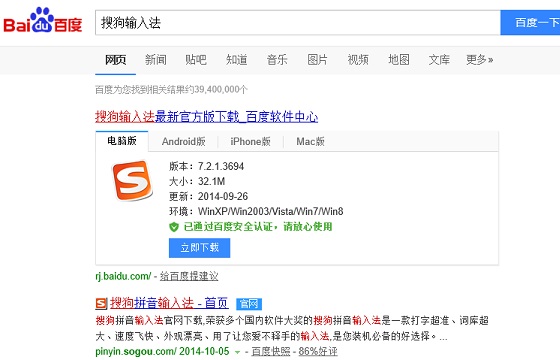This screenshot has width=560, height=360.
Task: Switch to the iPhone版 tab
Action: point(250,141)
